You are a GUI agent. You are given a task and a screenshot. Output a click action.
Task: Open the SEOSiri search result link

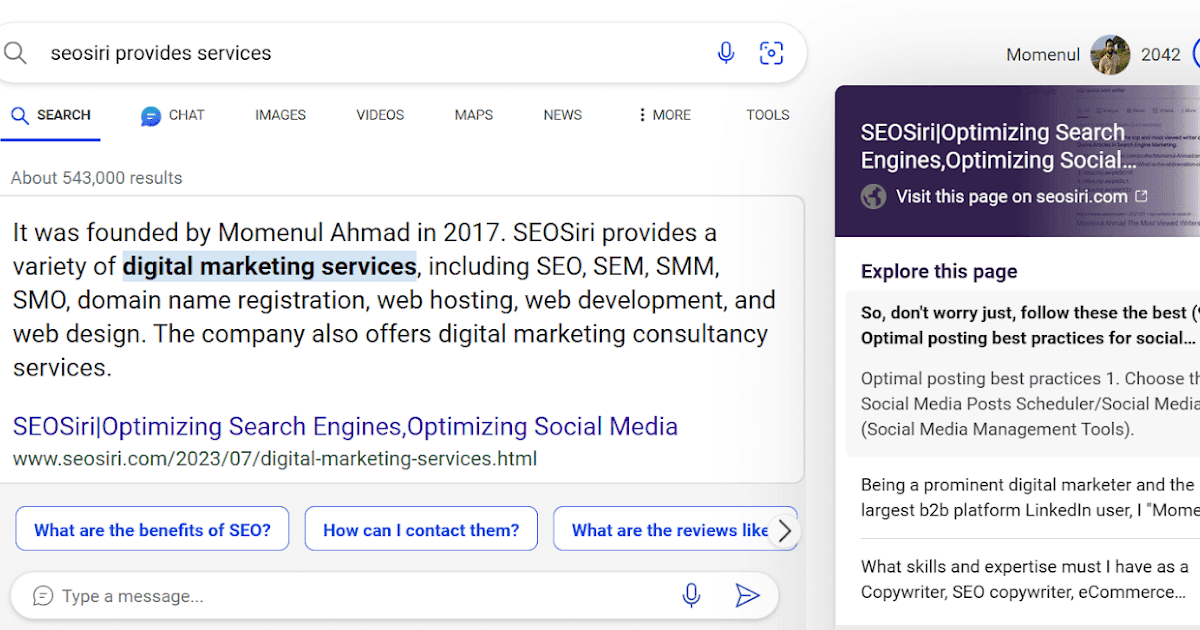(344, 426)
